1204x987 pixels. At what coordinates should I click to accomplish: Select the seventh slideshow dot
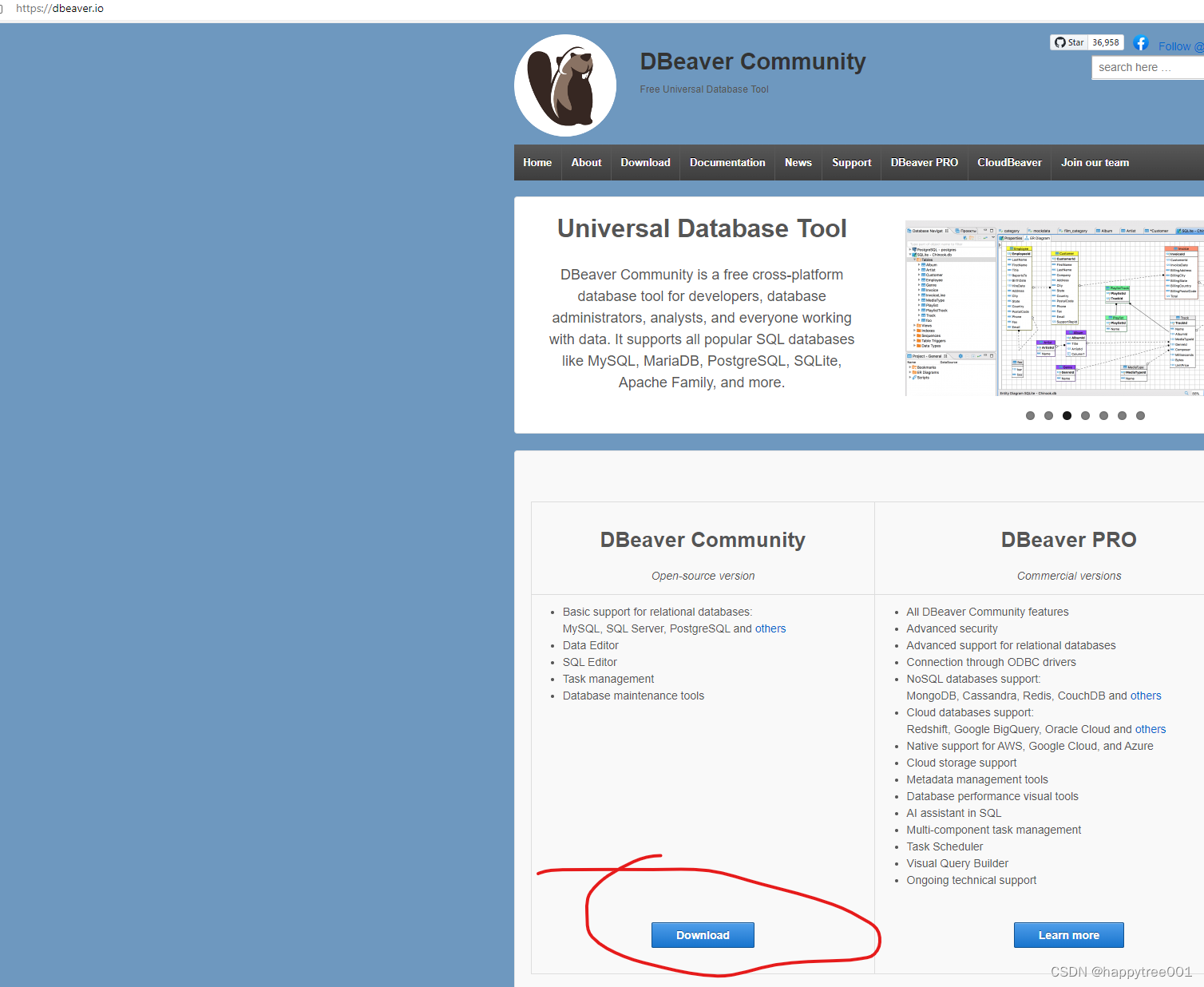tap(1140, 415)
